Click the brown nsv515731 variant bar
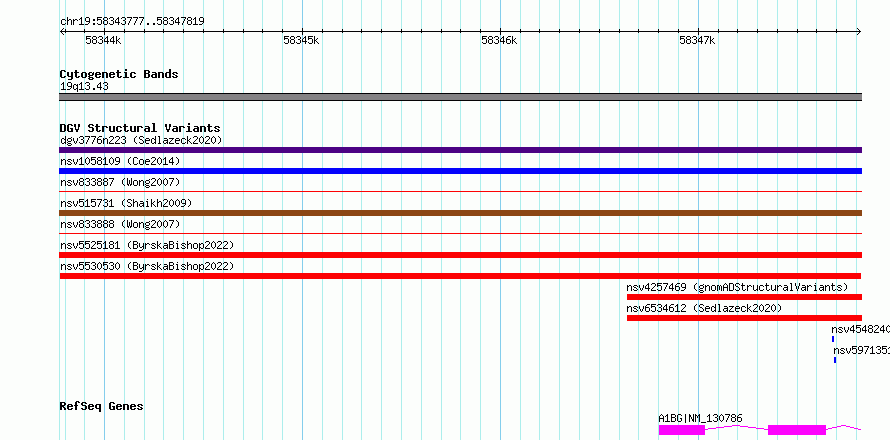Image resolution: width=890 pixels, height=440 pixels. pyautogui.click(x=460, y=213)
